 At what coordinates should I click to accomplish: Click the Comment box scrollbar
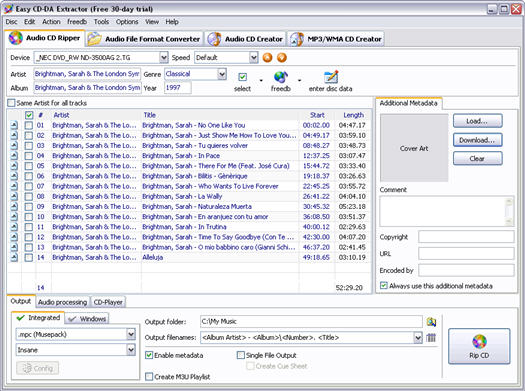509,212
